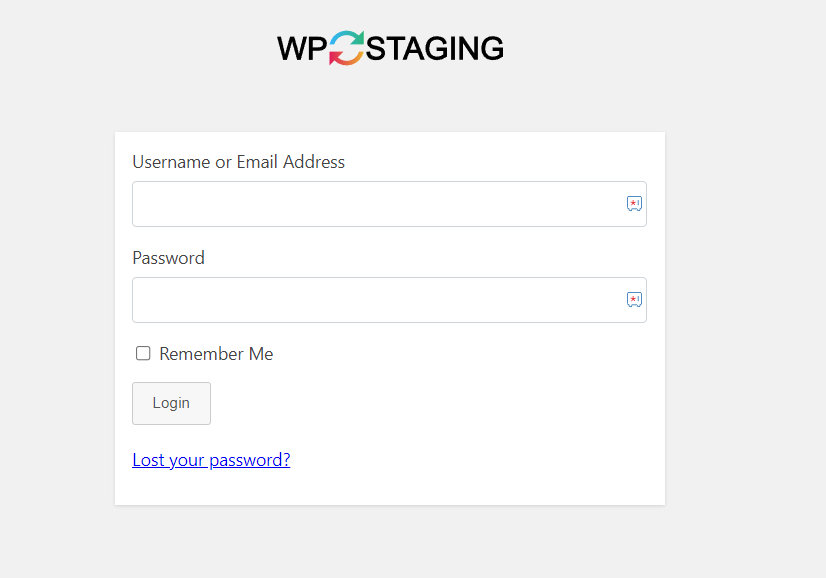Open the "Lost your password?" link
The height and width of the screenshot is (578, 826).
click(x=211, y=460)
